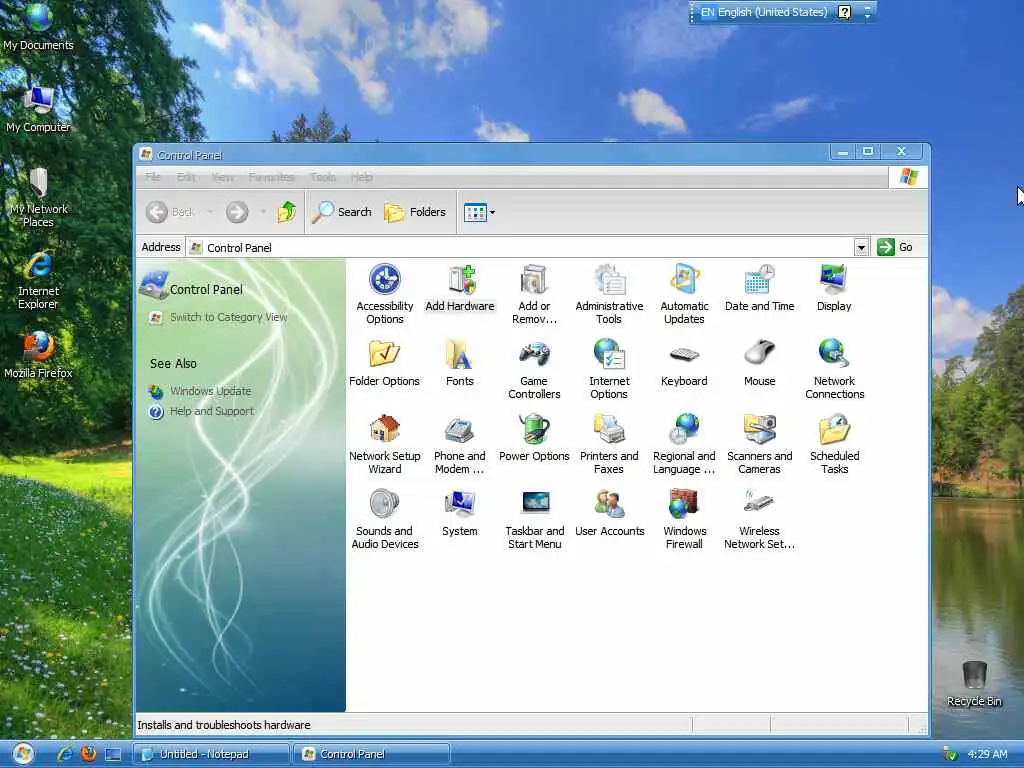Open Accessibility Options in Control Panel
Image resolution: width=1024 pixels, height=768 pixels.
(385, 293)
